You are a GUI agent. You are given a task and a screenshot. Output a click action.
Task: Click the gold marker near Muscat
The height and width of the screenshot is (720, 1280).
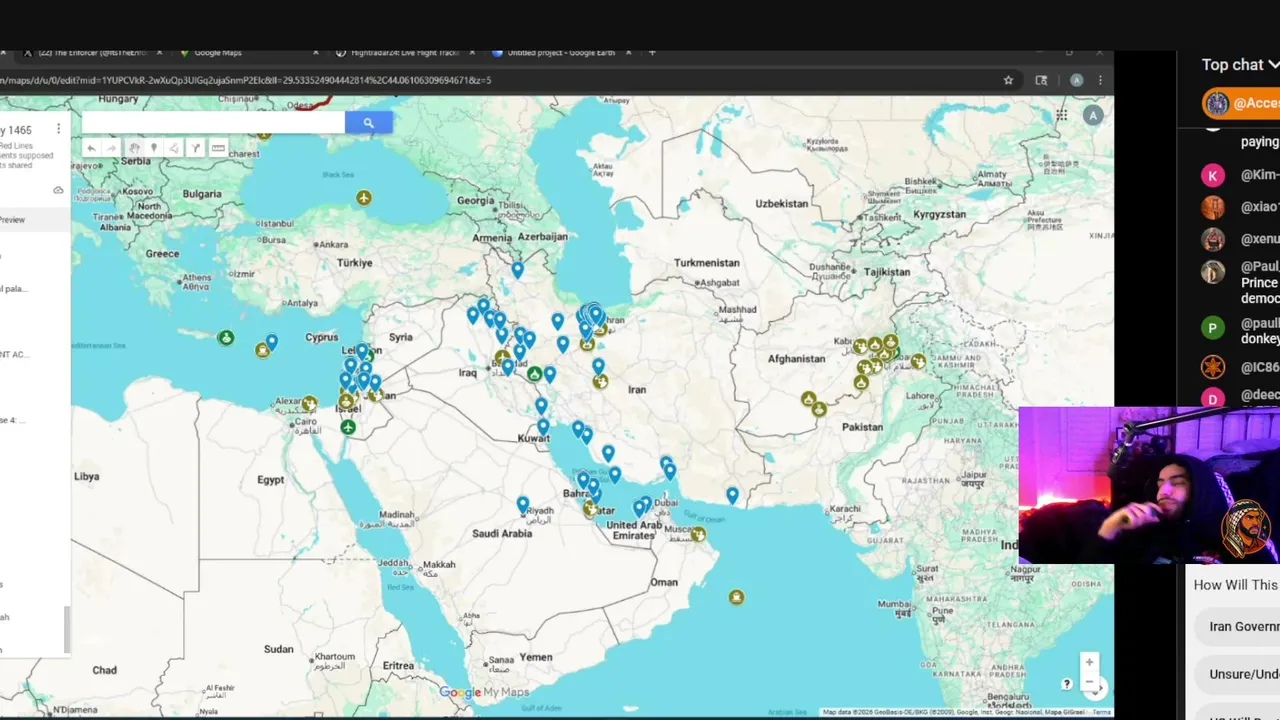click(698, 535)
